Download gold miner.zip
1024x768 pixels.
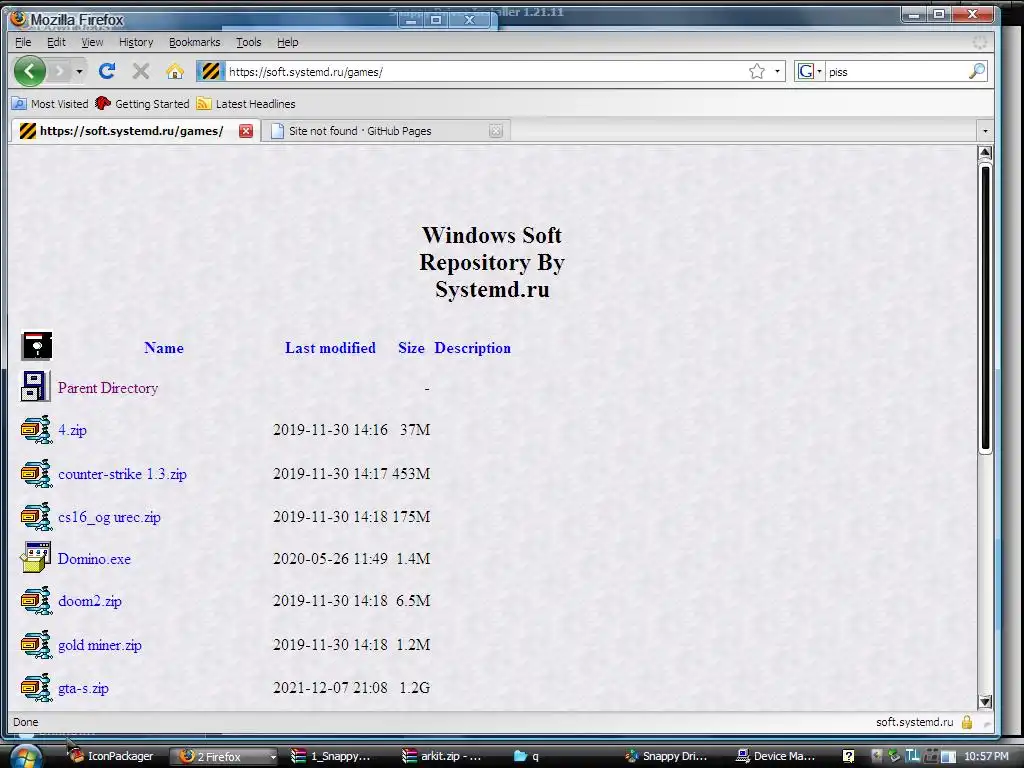coord(100,645)
